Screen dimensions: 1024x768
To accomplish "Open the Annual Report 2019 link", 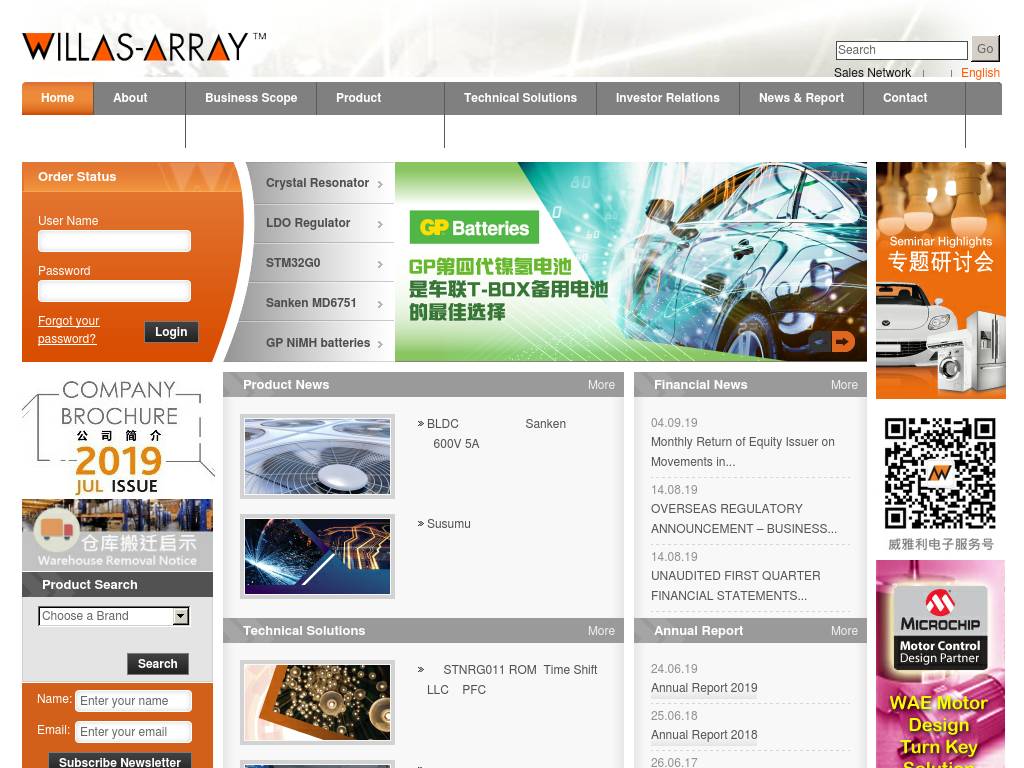I will (704, 688).
